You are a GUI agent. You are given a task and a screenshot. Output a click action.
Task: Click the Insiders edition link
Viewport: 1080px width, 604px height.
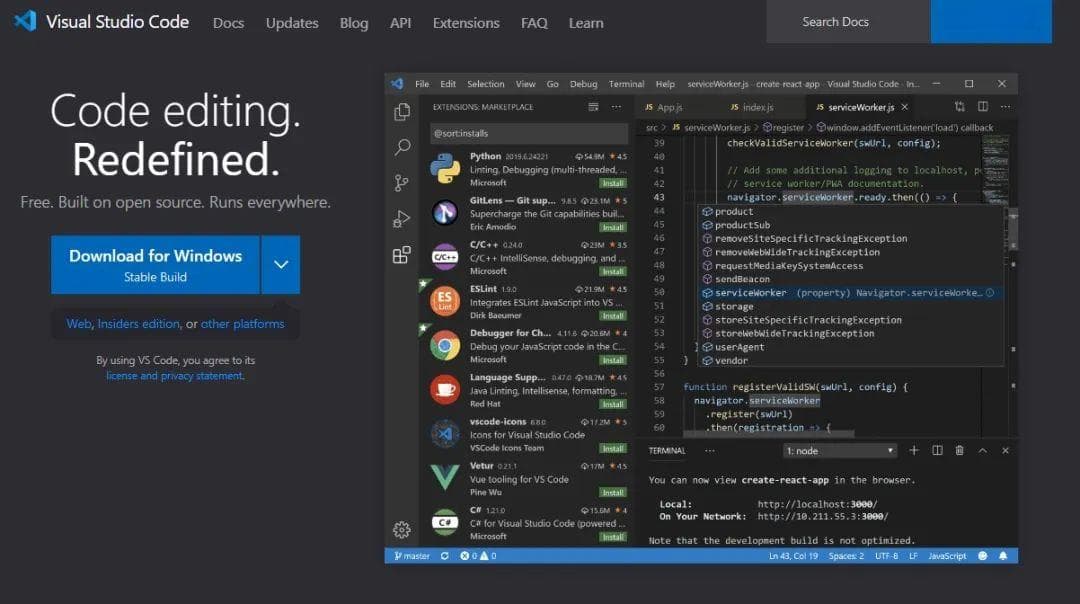pos(138,324)
